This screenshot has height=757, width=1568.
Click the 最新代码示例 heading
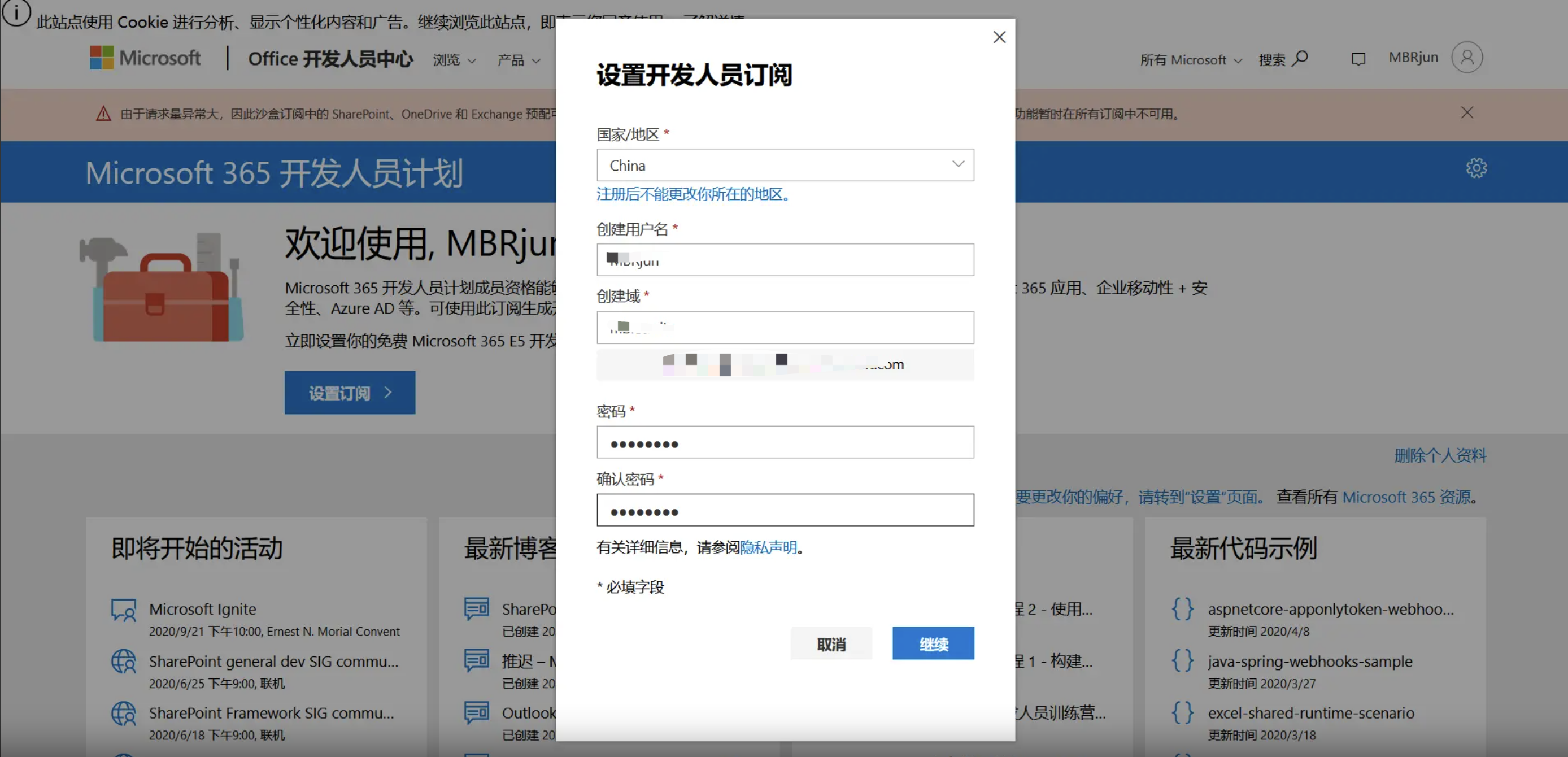(1244, 548)
